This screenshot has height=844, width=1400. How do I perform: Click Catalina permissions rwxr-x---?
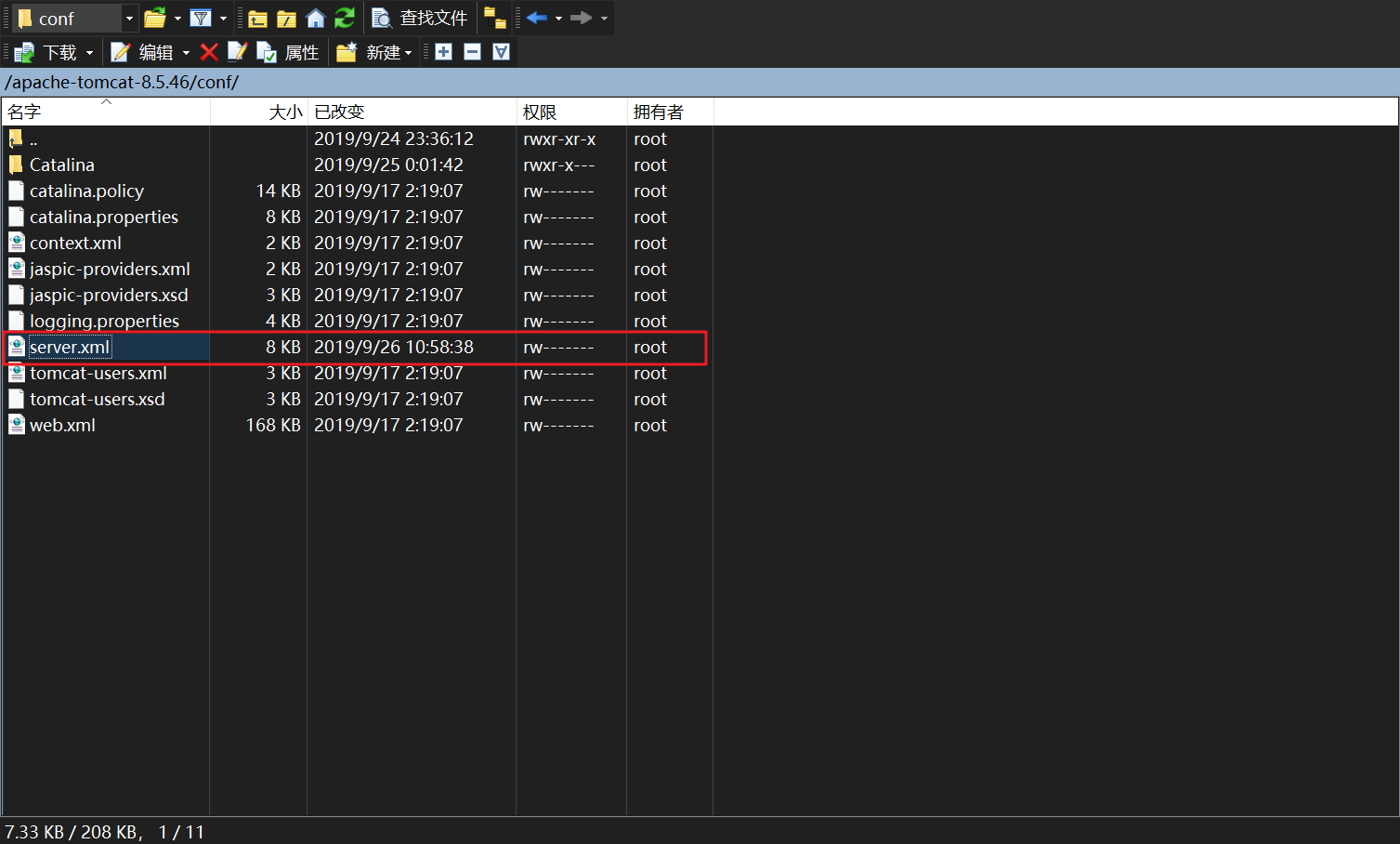point(559,165)
